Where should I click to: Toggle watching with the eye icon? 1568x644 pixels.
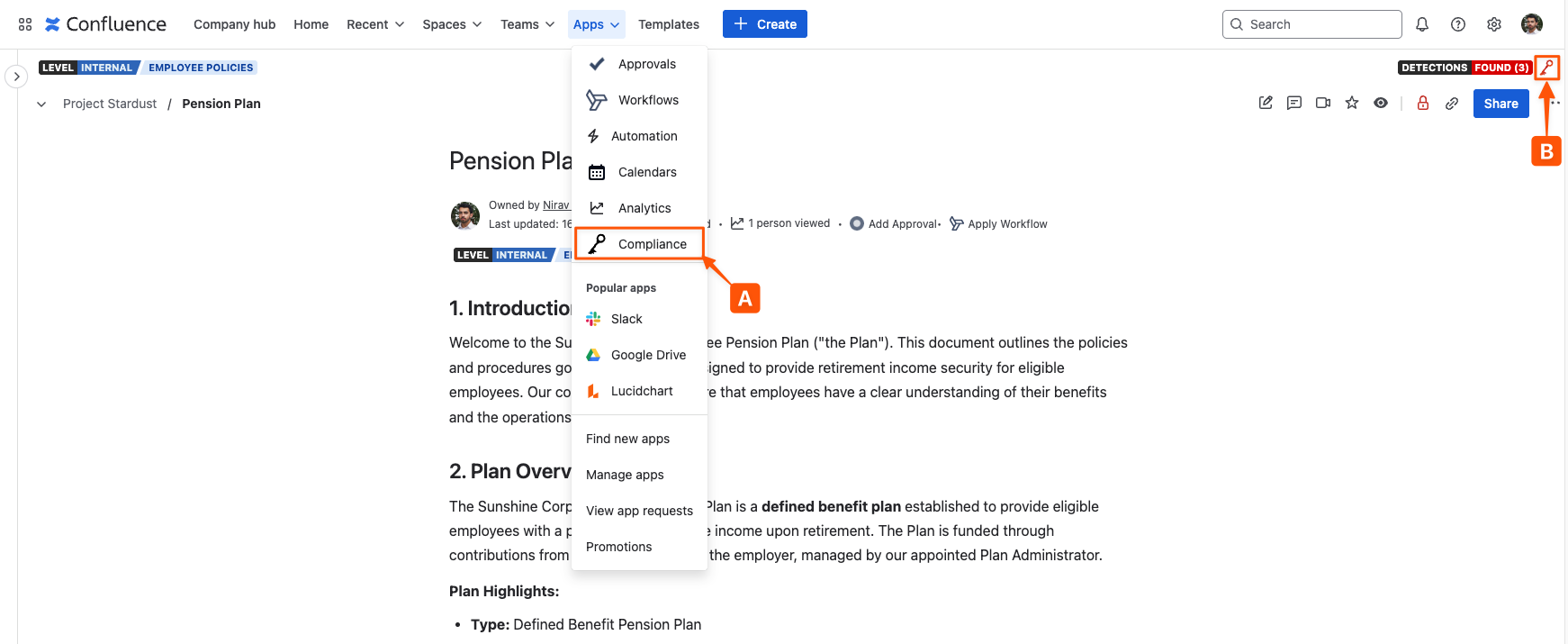[x=1381, y=103]
